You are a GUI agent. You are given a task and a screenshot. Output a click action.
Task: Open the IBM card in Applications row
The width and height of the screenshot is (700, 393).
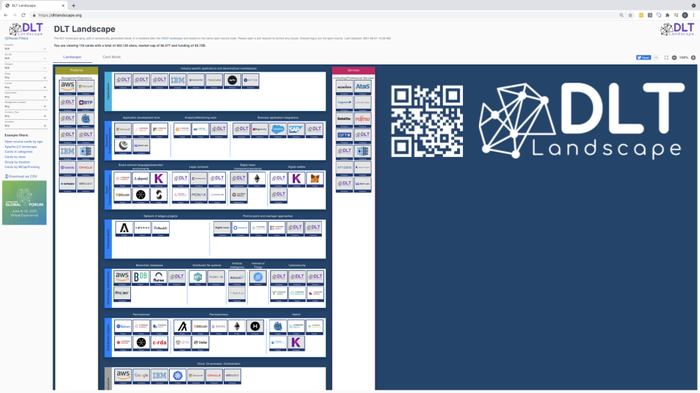(178, 81)
